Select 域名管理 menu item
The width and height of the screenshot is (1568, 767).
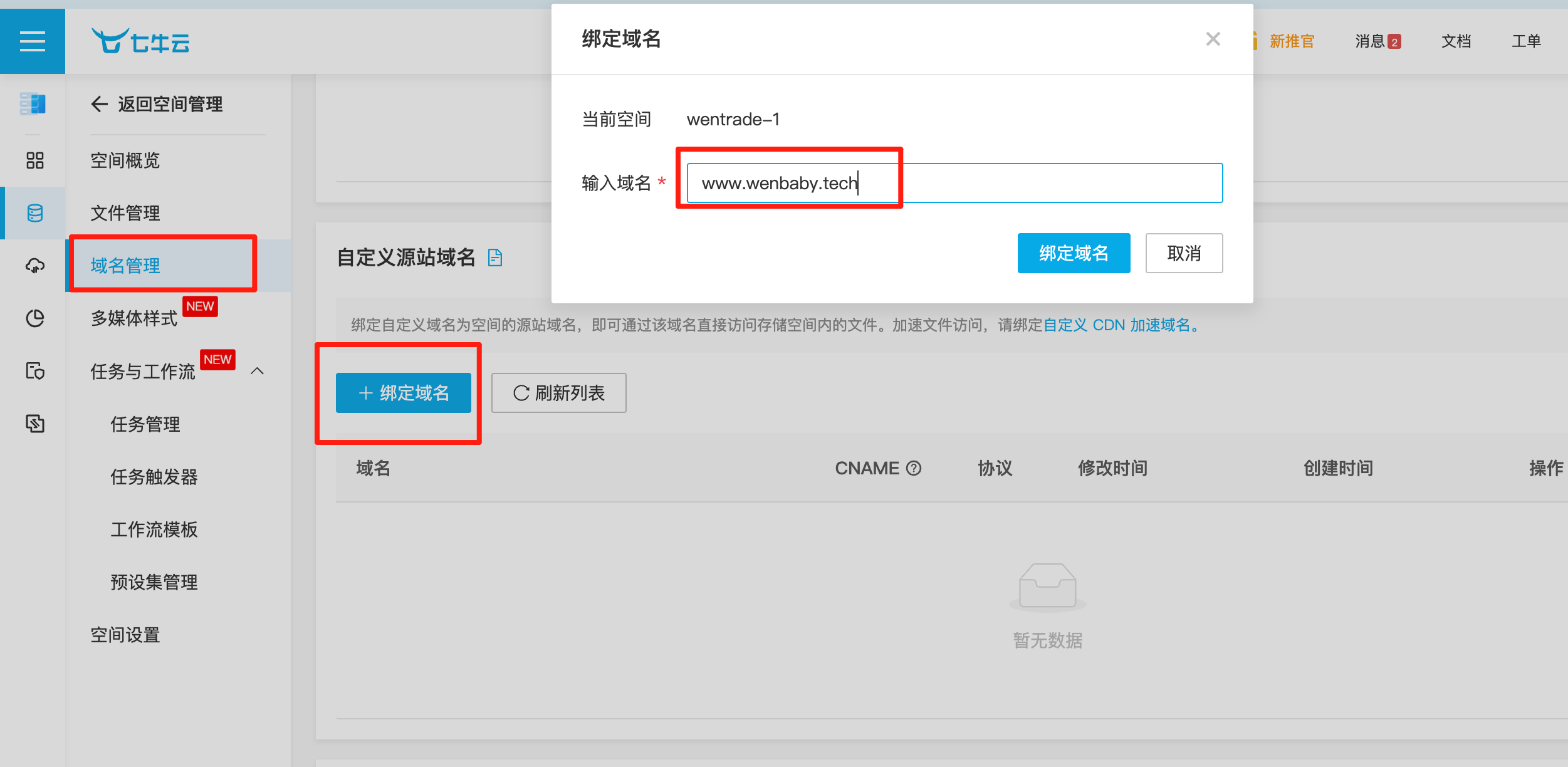pos(125,266)
